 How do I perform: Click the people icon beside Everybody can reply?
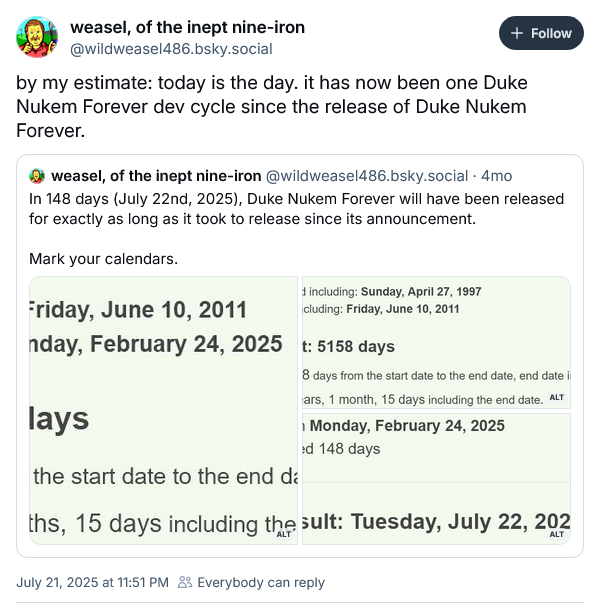pos(185,582)
